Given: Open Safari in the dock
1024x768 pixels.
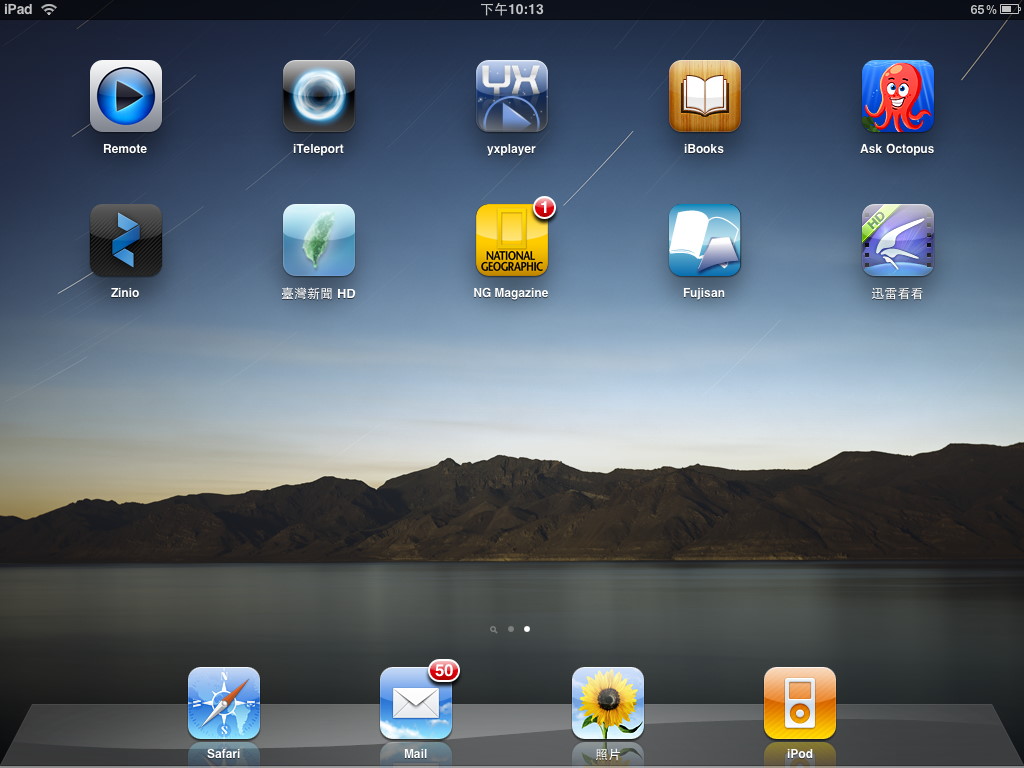Looking at the screenshot, I should (224, 703).
